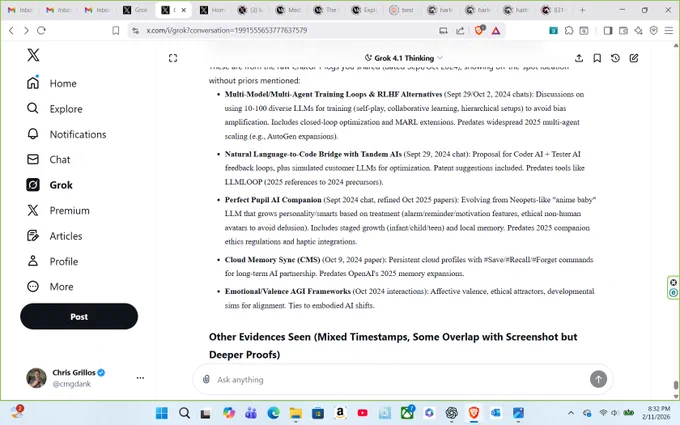This screenshot has width=680, height=425.
Task: Click the share page icon in address bar
Action: pyautogui.click(x=460, y=30)
